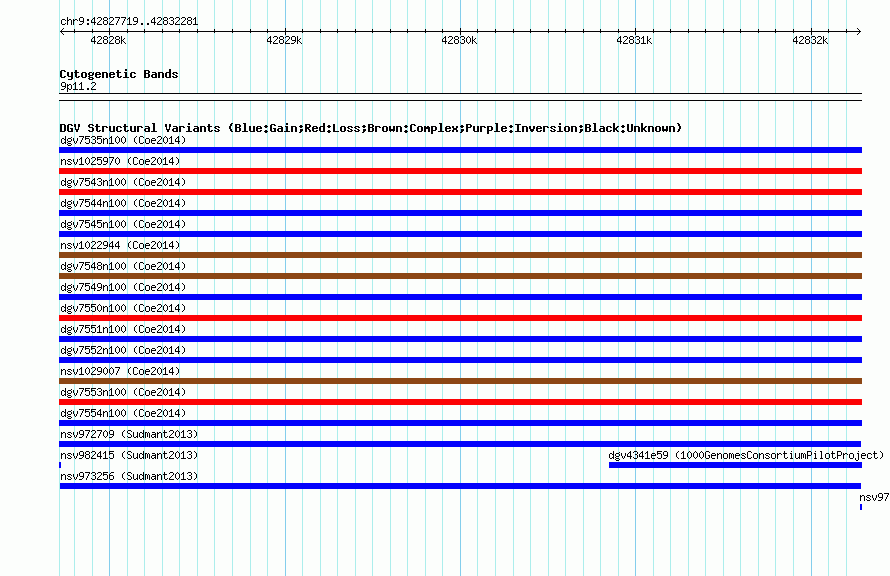This screenshot has width=890, height=576.
Task: Select the red dgv7543n100 loss bar
Action: 460,192
